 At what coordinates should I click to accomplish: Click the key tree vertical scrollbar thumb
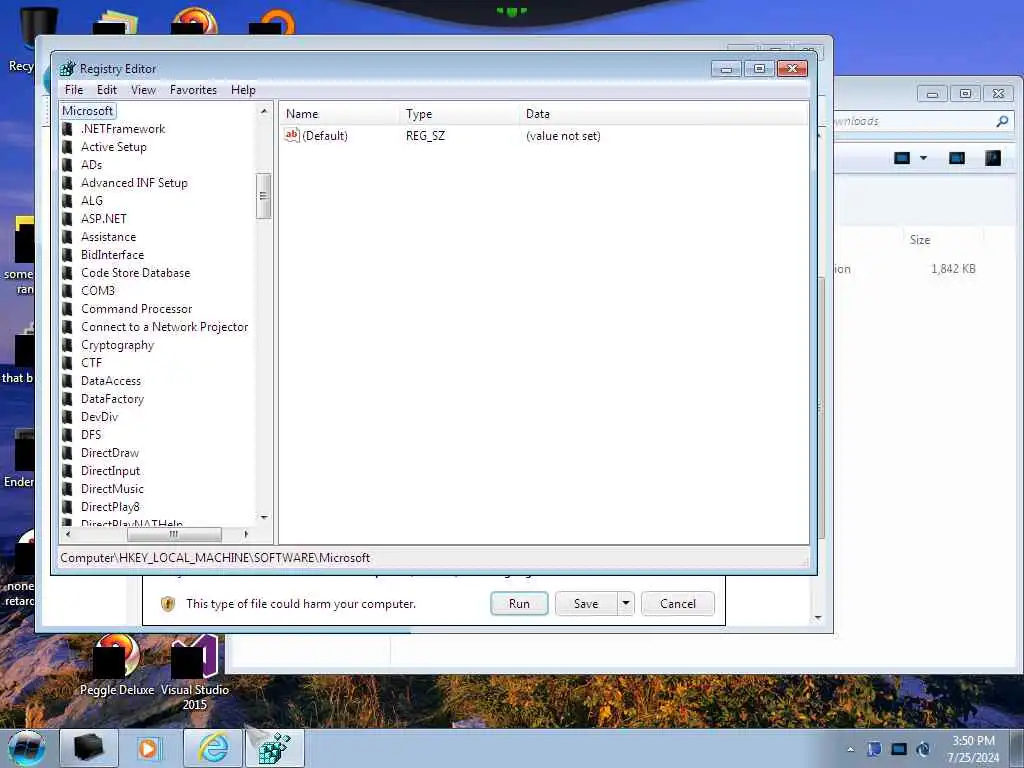(264, 196)
